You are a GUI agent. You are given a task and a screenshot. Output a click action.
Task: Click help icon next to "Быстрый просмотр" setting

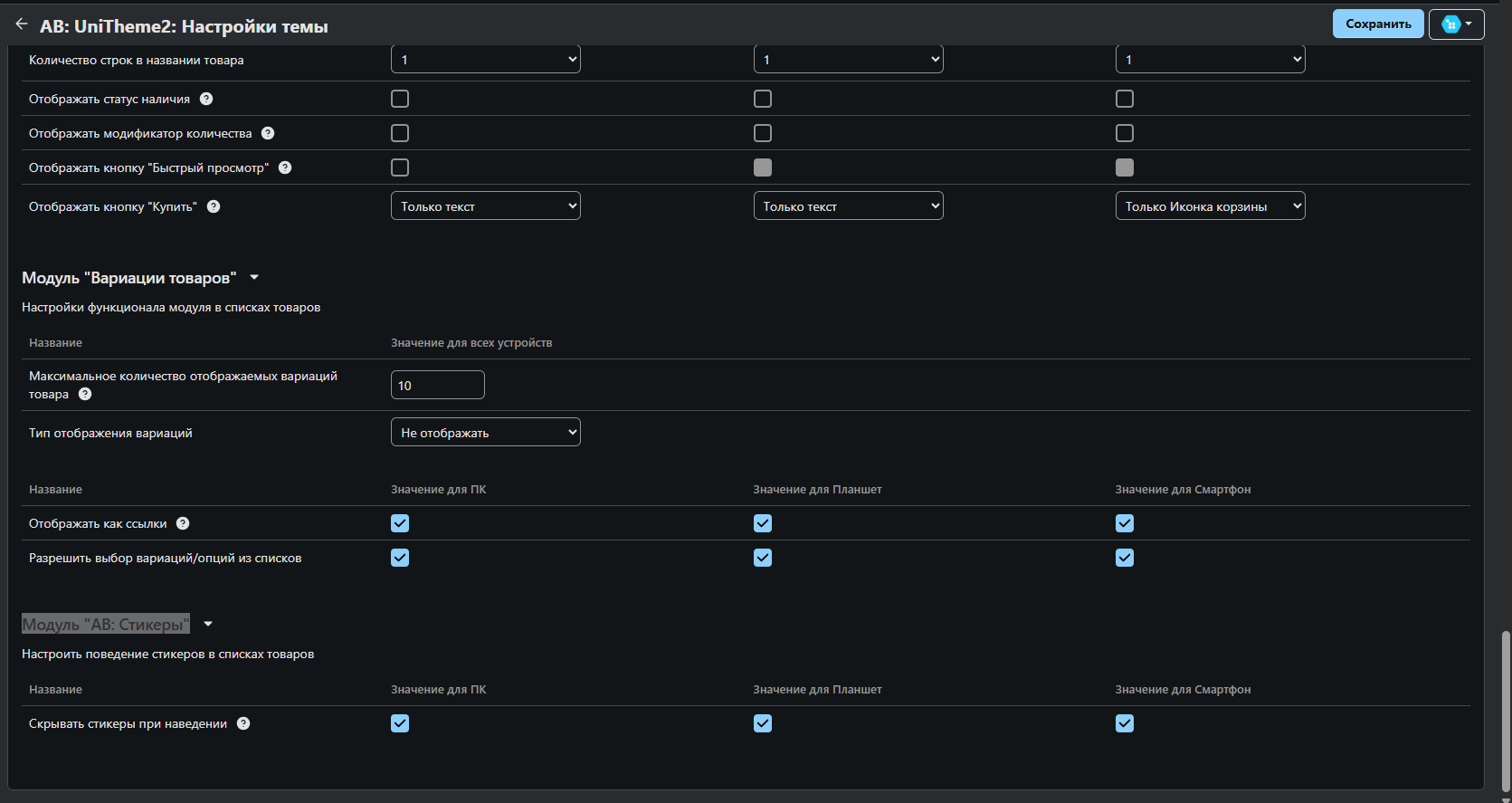(285, 167)
